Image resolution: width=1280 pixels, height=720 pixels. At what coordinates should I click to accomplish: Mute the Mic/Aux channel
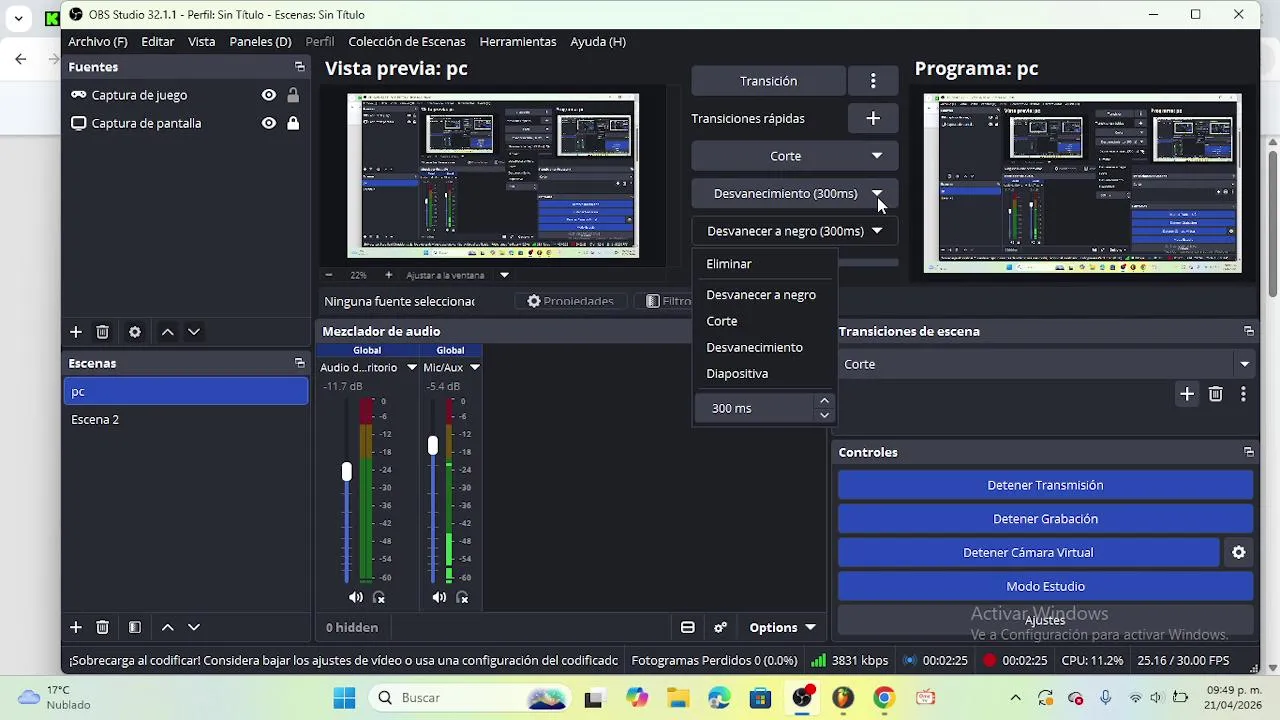click(x=439, y=597)
